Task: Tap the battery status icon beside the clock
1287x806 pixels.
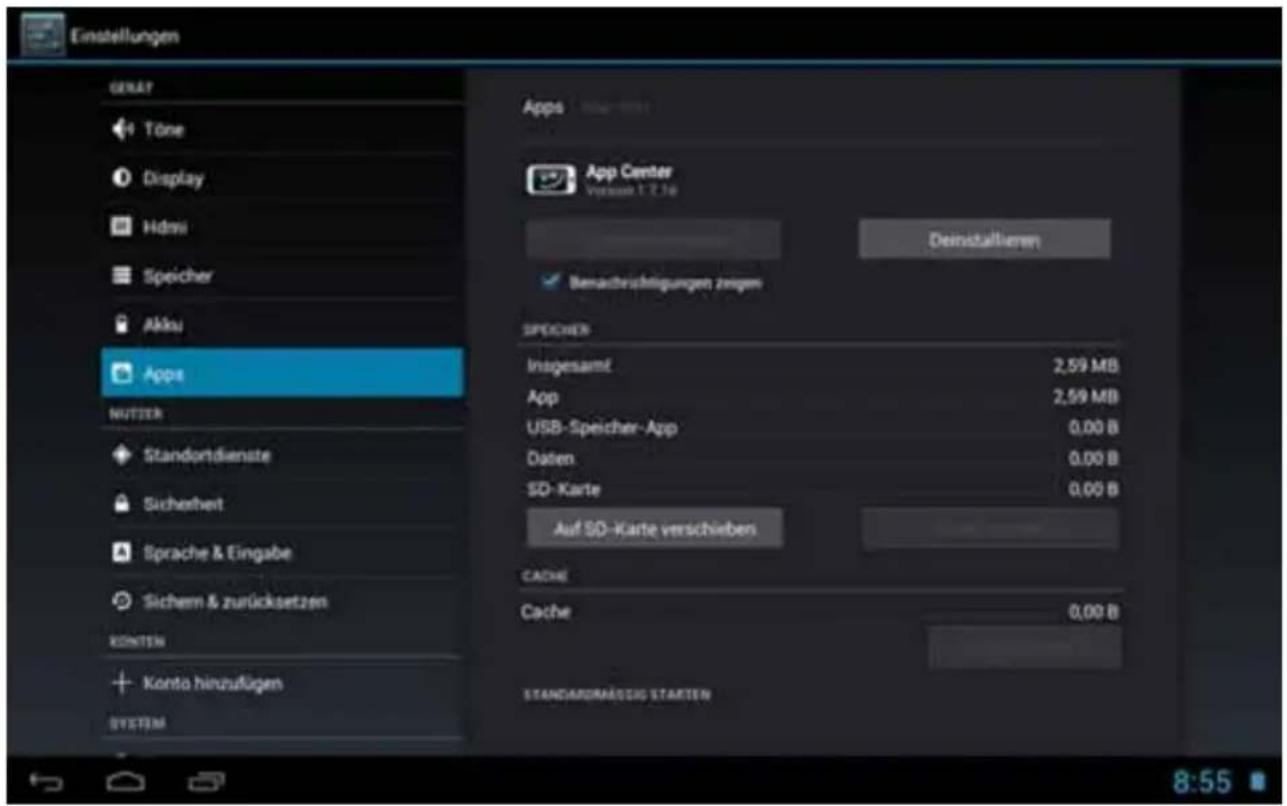Action: [1258, 781]
